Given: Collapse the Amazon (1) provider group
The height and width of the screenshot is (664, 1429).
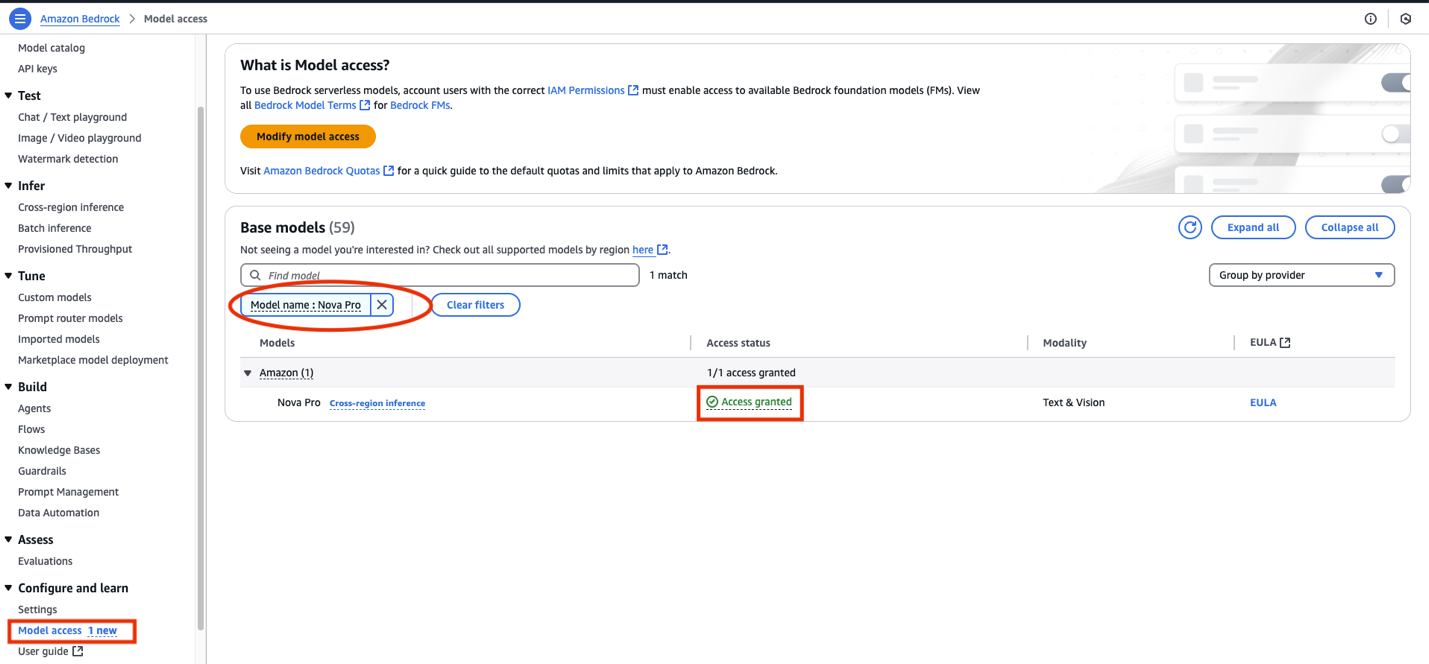Looking at the screenshot, I should pos(248,373).
